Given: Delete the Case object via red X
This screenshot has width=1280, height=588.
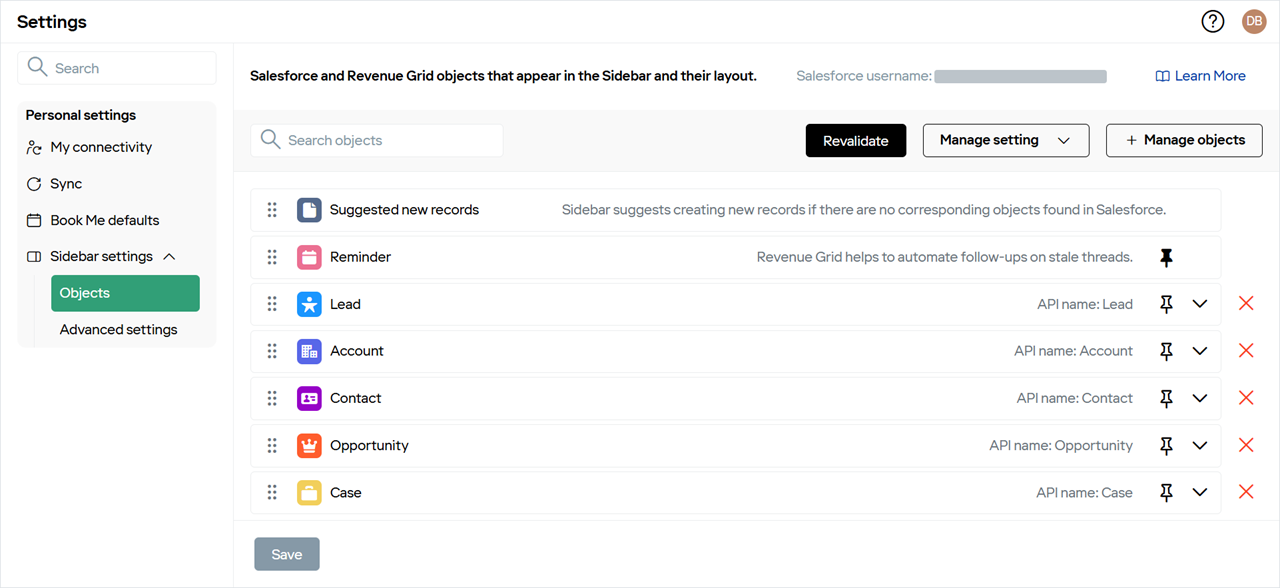Looking at the screenshot, I should (1246, 492).
